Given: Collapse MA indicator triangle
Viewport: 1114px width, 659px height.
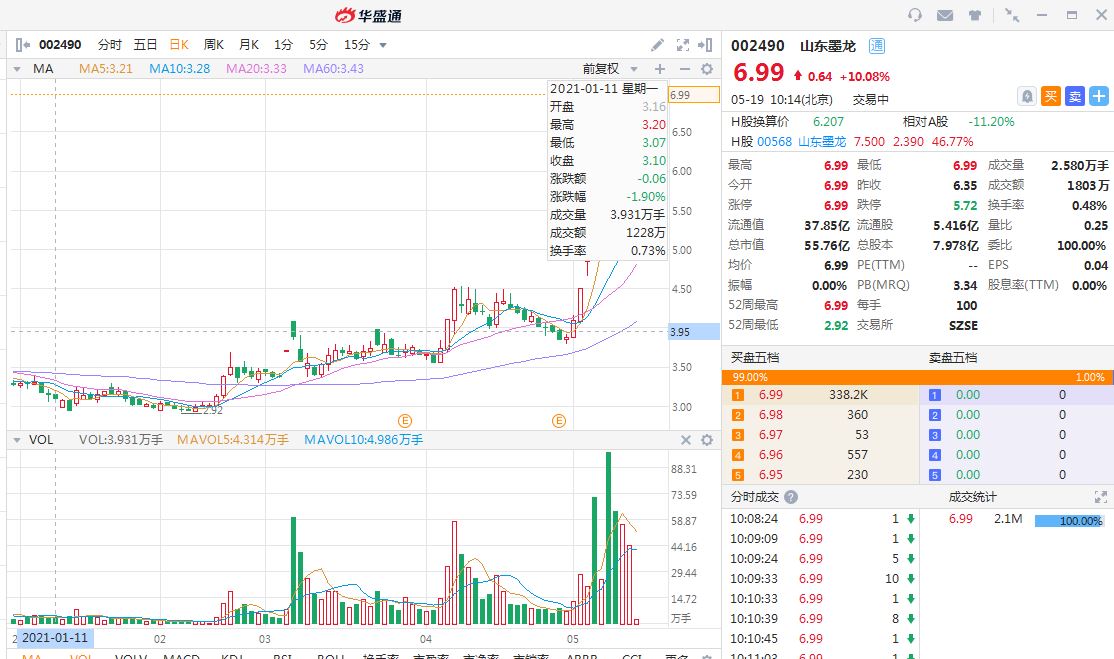Looking at the screenshot, I should pyautogui.click(x=16, y=69).
